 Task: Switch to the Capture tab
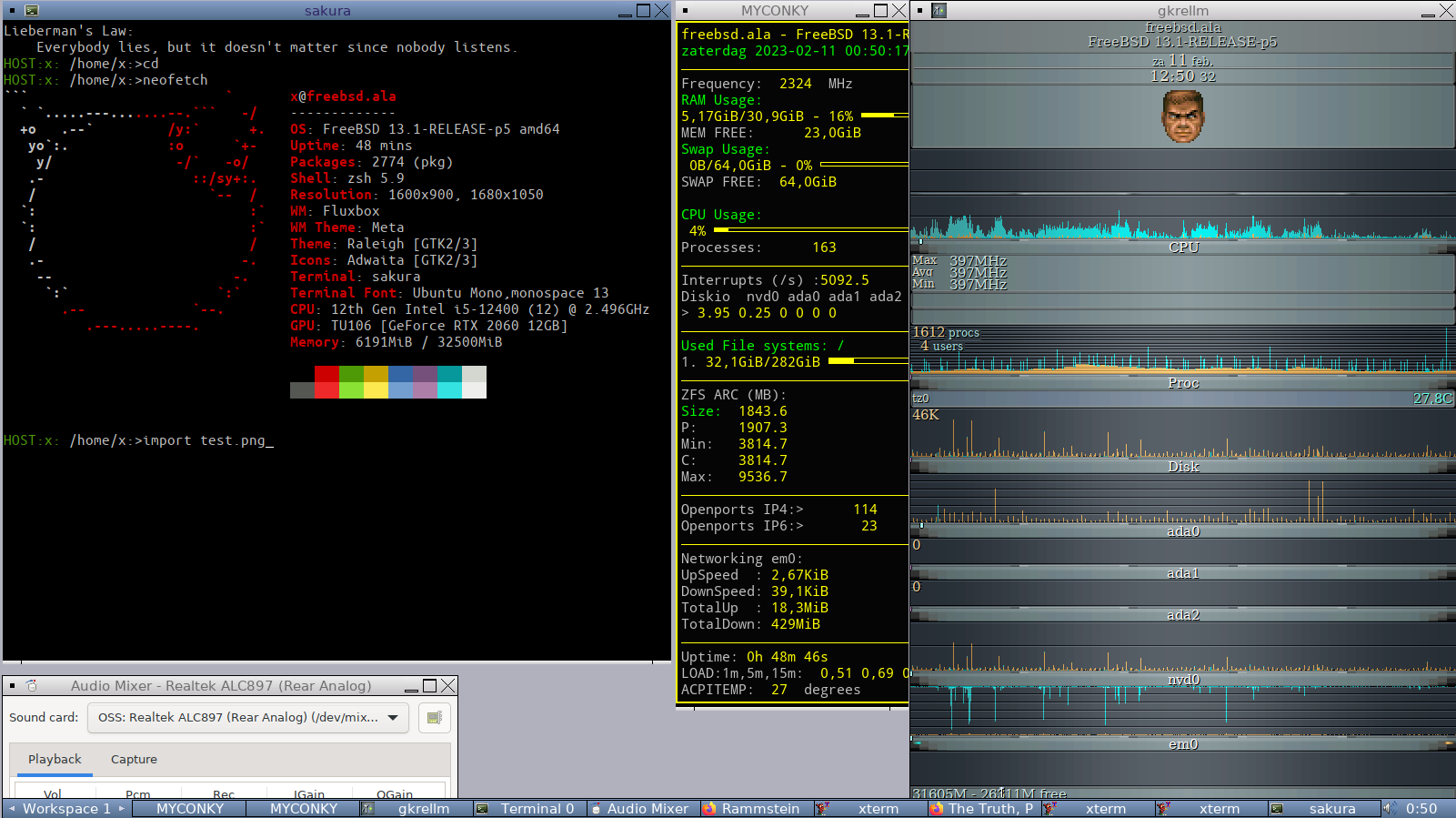[x=134, y=760]
